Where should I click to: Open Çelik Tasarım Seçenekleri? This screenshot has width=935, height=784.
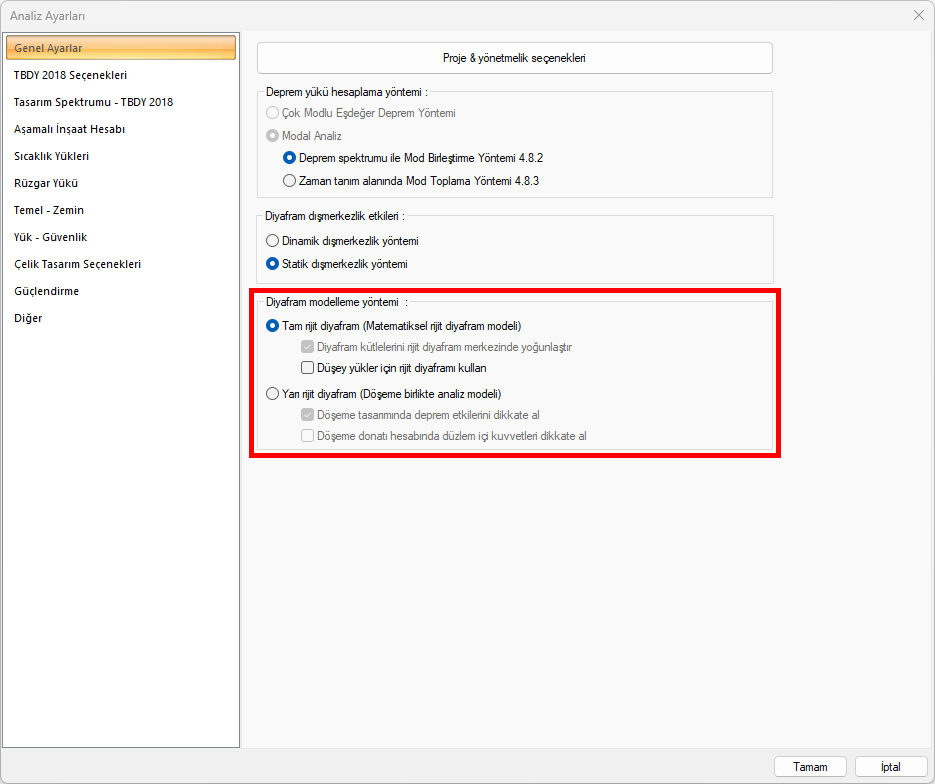pyautogui.click(x=78, y=264)
